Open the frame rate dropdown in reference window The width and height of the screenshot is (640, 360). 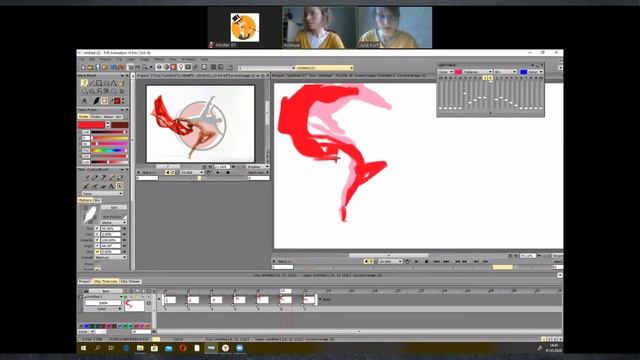[192, 172]
